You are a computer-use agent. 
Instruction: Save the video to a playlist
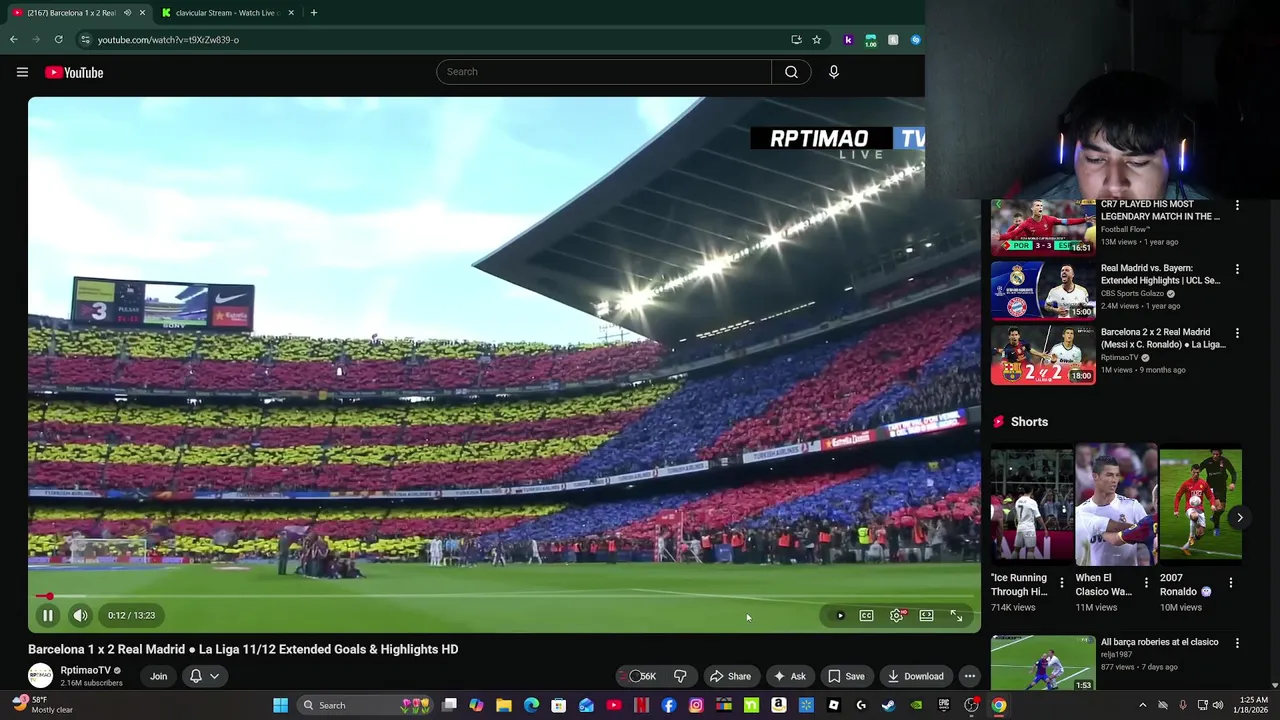tap(846, 676)
